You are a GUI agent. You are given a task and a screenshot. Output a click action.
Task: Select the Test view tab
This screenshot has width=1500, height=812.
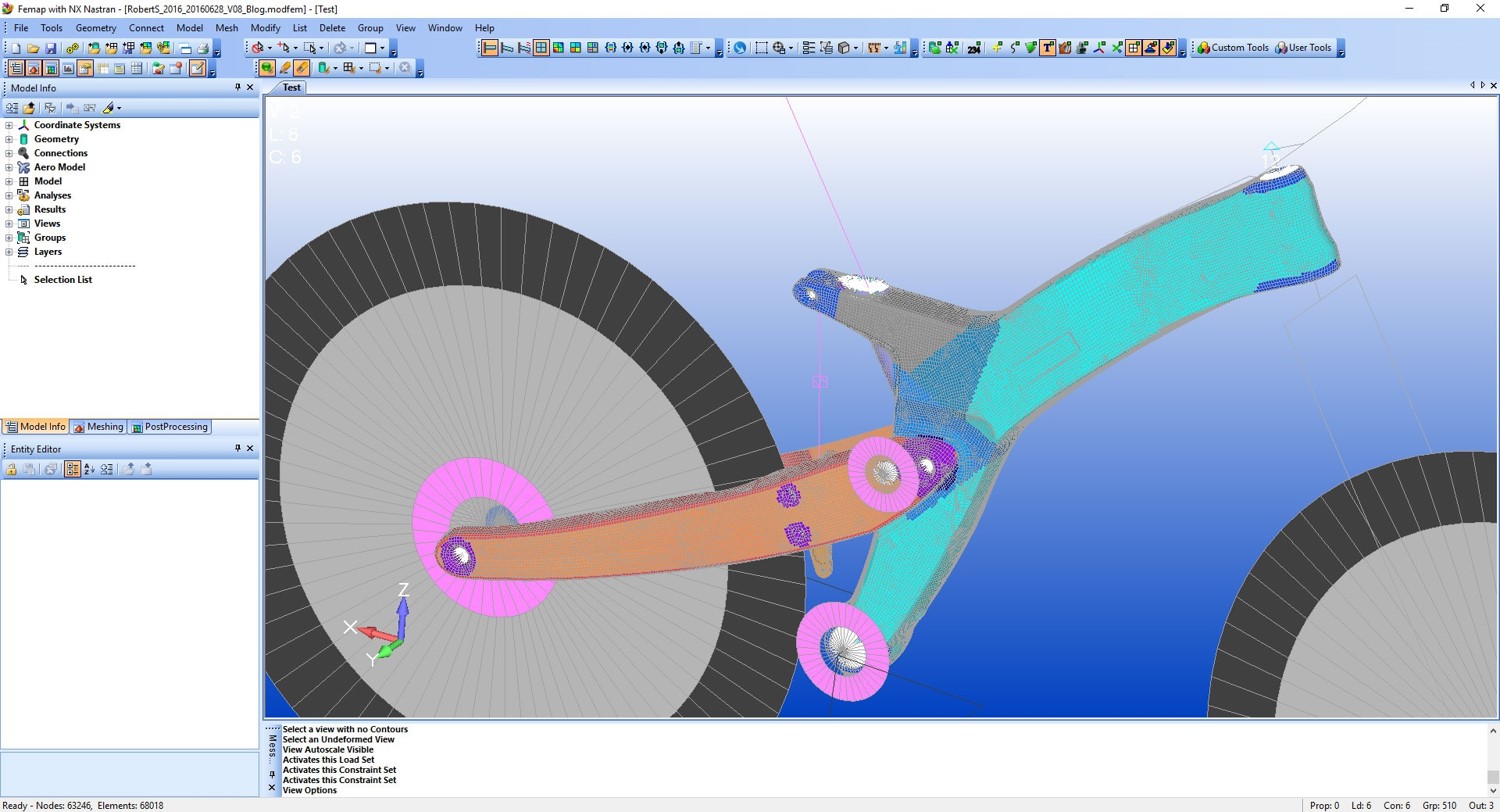[290, 87]
